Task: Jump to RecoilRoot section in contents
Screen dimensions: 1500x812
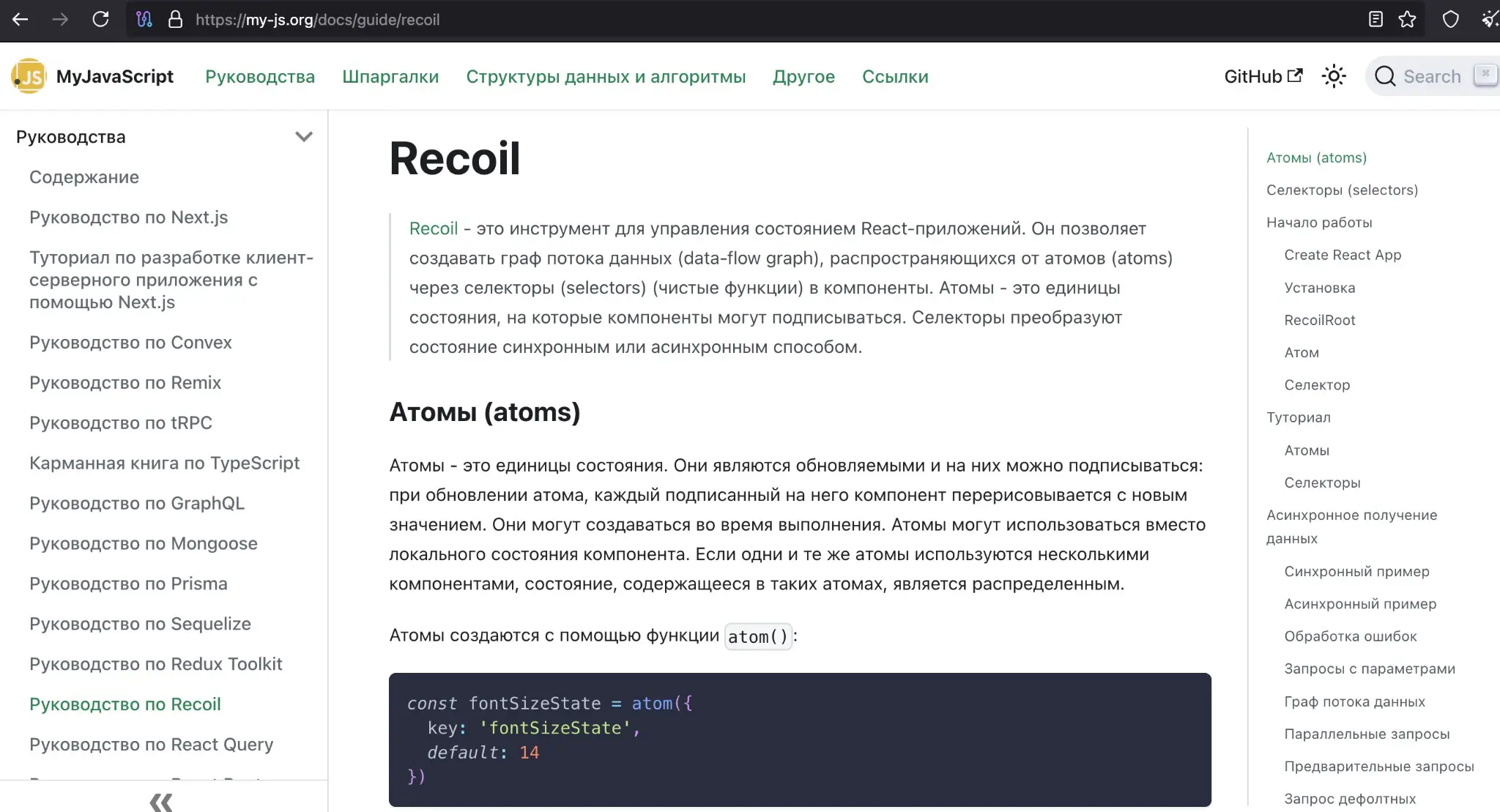Action: tap(1320, 320)
